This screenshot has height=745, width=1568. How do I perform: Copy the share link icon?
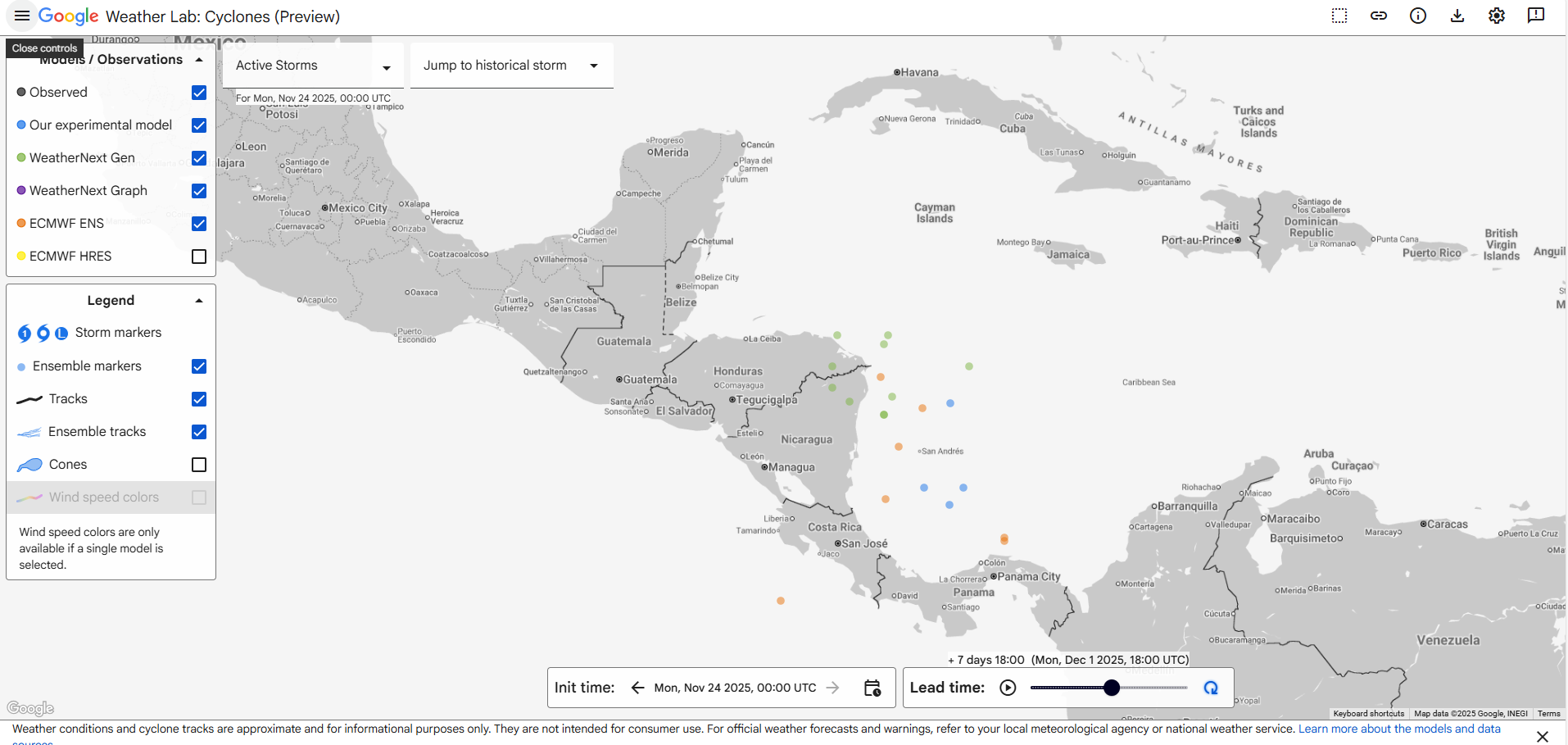pyautogui.click(x=1379, y=16)
